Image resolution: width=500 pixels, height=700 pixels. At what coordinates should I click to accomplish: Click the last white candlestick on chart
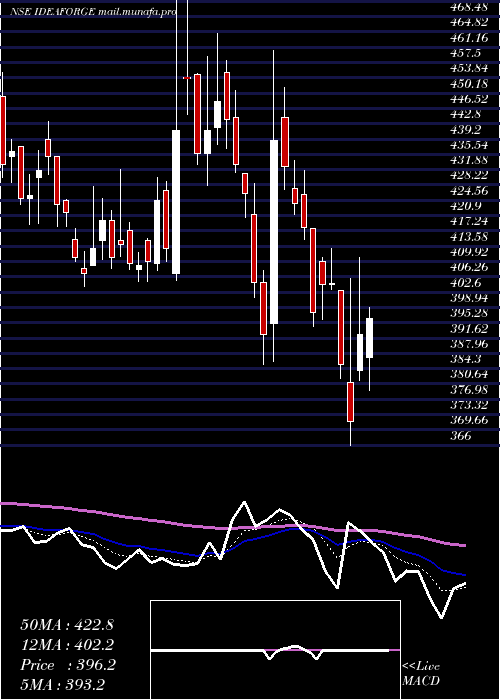pyautogui.click(x=369, y=338)
